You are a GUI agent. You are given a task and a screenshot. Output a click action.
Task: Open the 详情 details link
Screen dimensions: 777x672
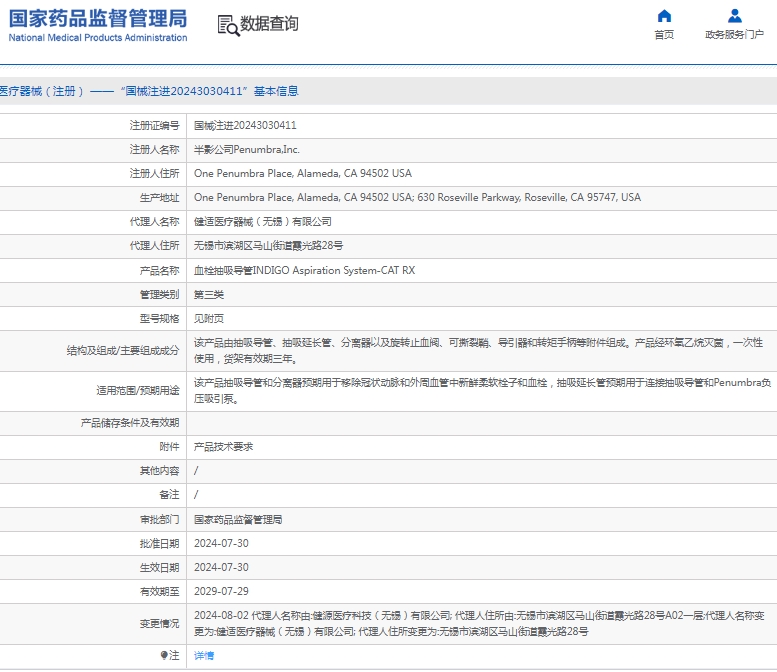click(x=204, y=656)
